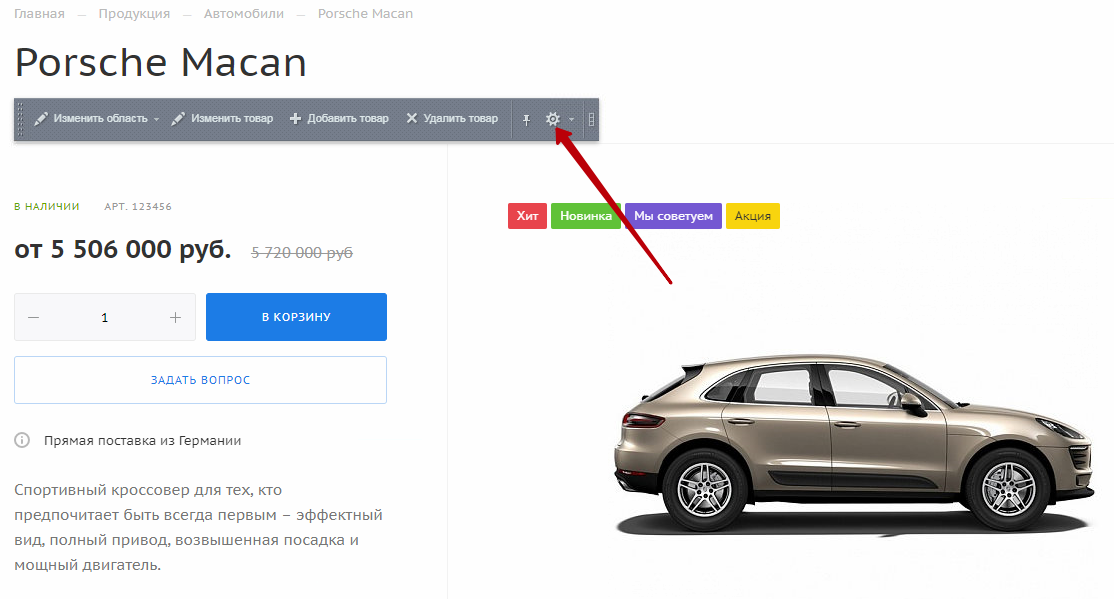Expand the arrow next to the gear icon

[571, 119]
